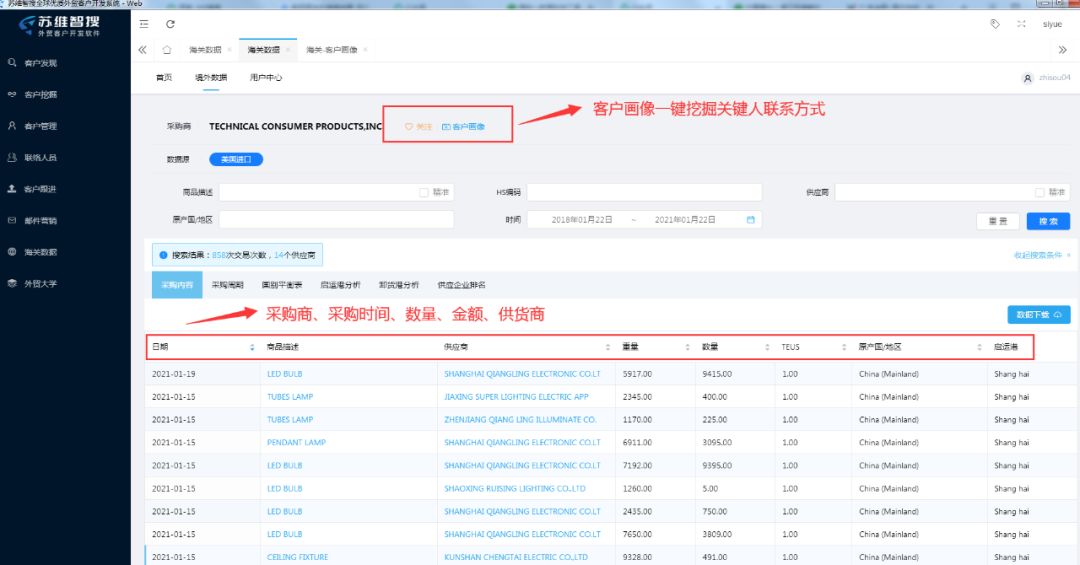
Task: Open supplier SHAOXING RUISING LIGHTING CO.,LTD
Action: pos(515,489)
